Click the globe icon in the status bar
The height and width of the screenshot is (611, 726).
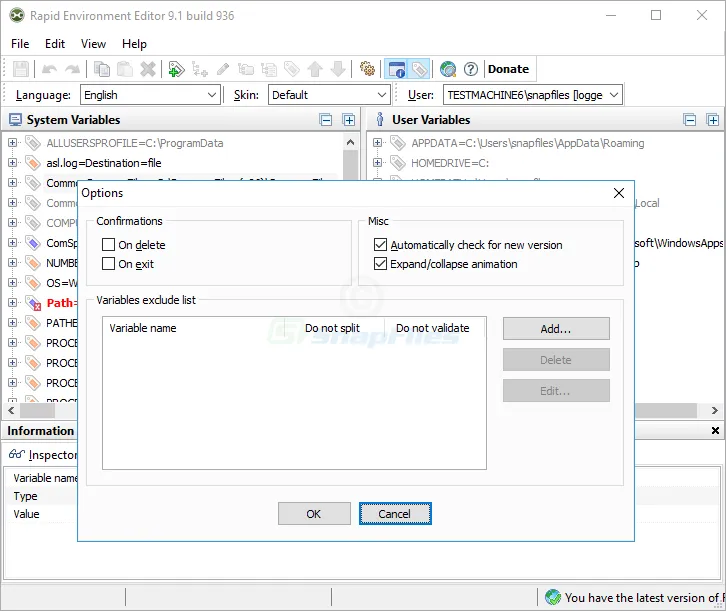(553, 597)
